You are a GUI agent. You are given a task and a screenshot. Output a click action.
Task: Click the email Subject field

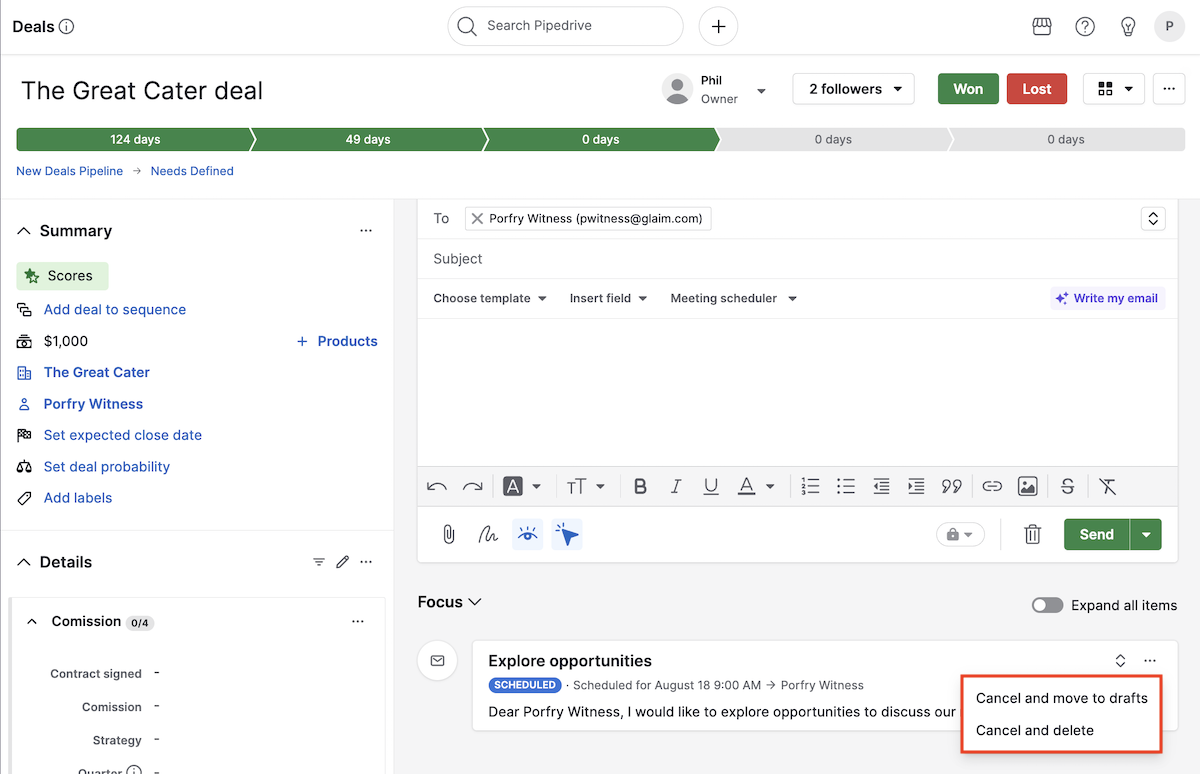[799, 259]
